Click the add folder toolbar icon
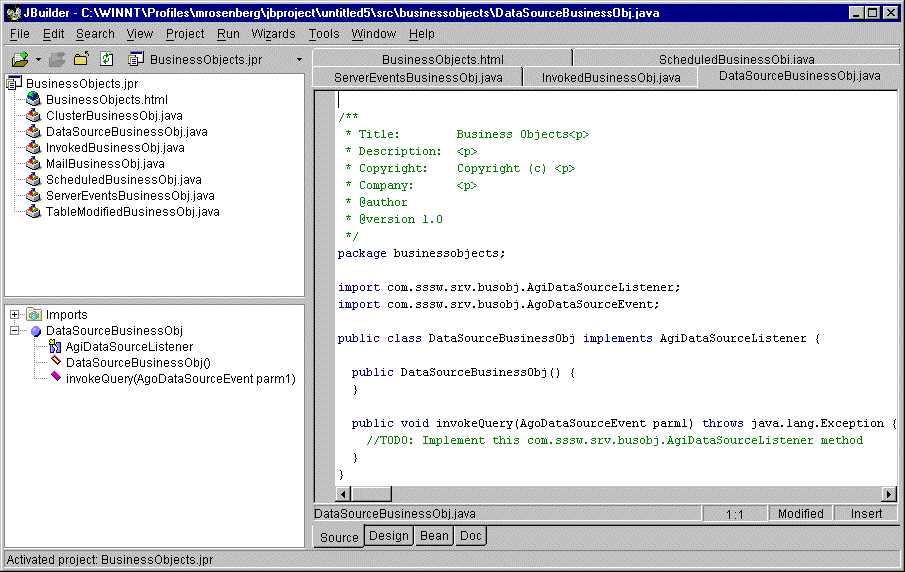Viewport: 905px width, 572px height. point(81,59)
